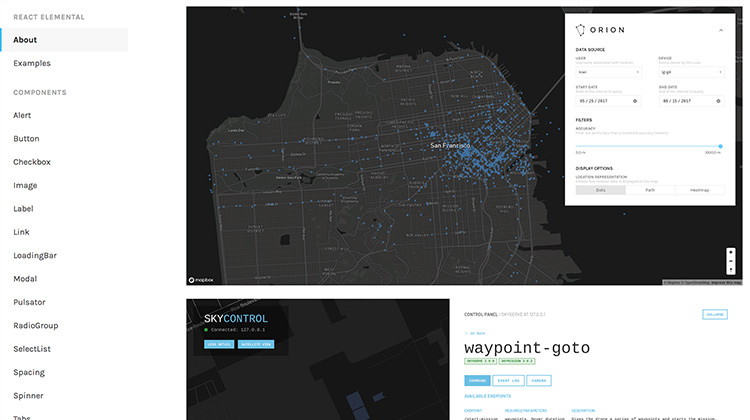750x420 pixels.
Task: Select Path location representation
Action: click(x=650, y=189)
